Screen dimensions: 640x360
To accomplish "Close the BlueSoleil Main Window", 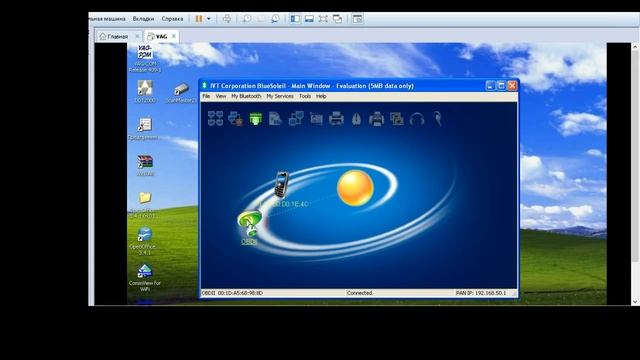I will (512, 85).
